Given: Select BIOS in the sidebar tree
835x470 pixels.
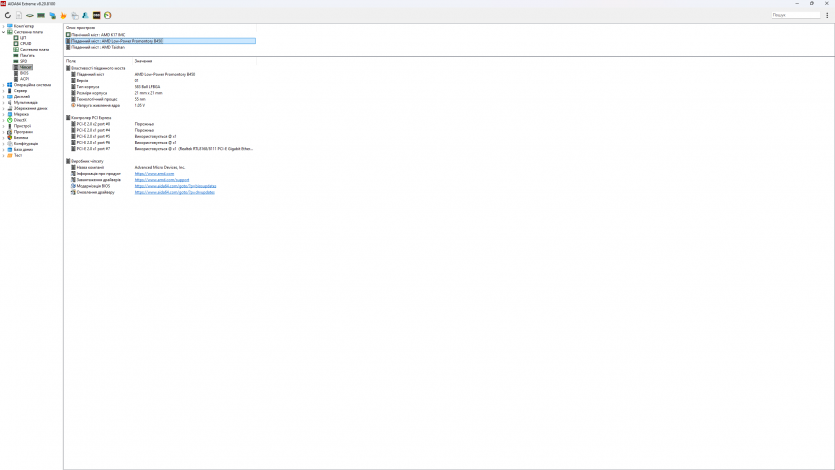Looking at the screenshot, I should 24,73.
